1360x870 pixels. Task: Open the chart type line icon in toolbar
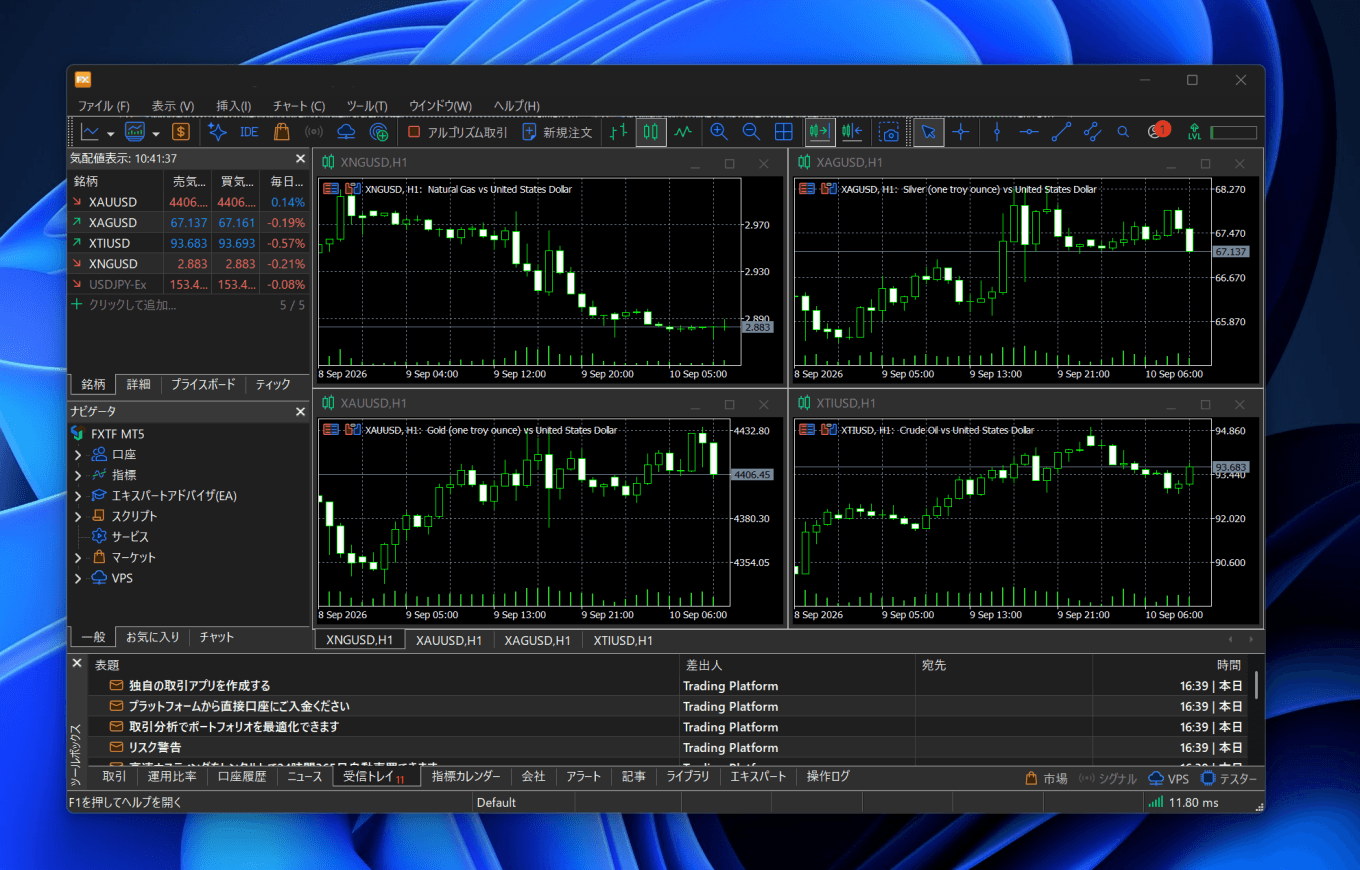(x=90, y=132)
